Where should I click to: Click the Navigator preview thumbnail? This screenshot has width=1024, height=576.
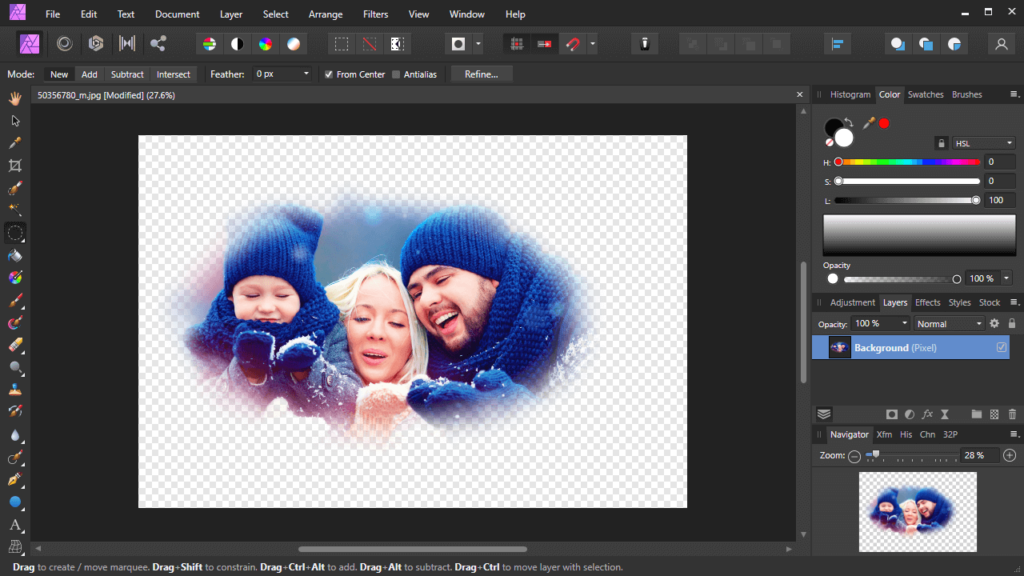917,511
